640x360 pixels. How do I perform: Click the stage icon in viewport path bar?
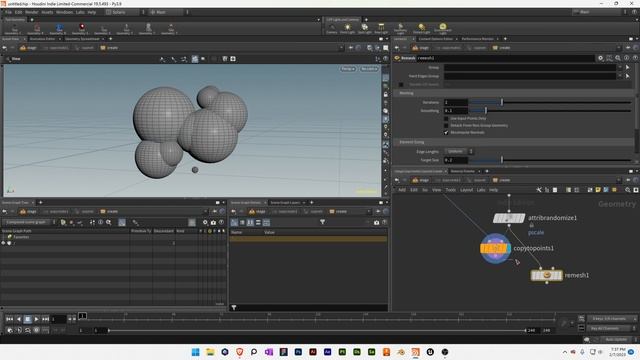[28, 48]
